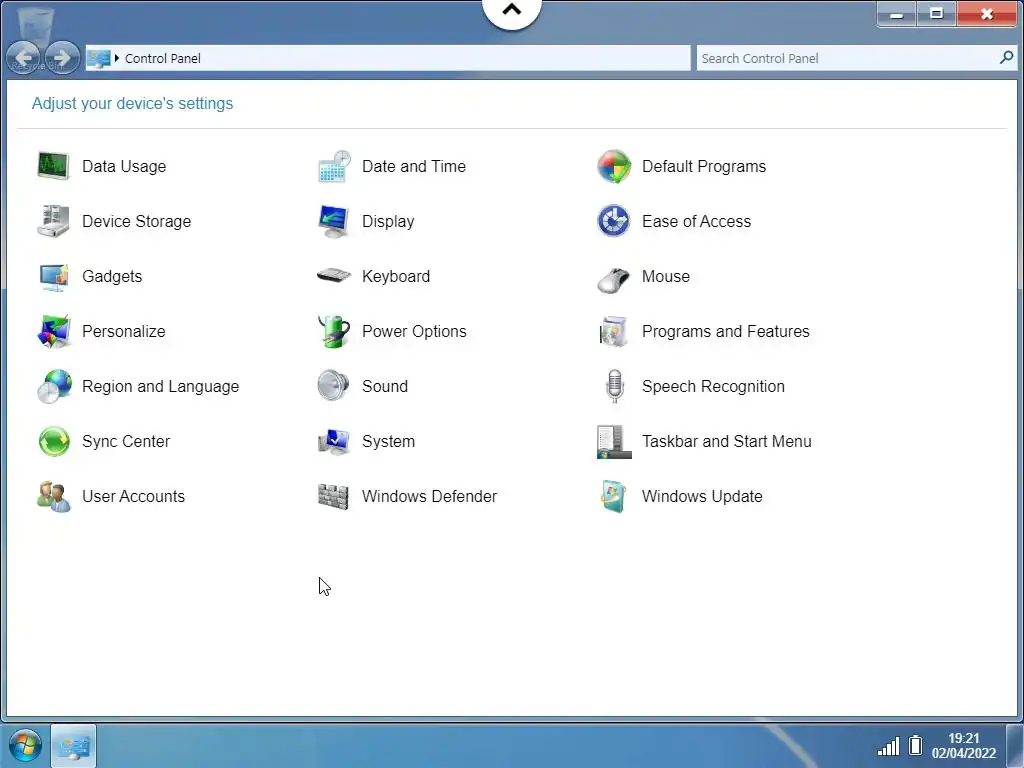The image size is (1024, 768).
Task: Click the Display label
Action: (389, 221)
